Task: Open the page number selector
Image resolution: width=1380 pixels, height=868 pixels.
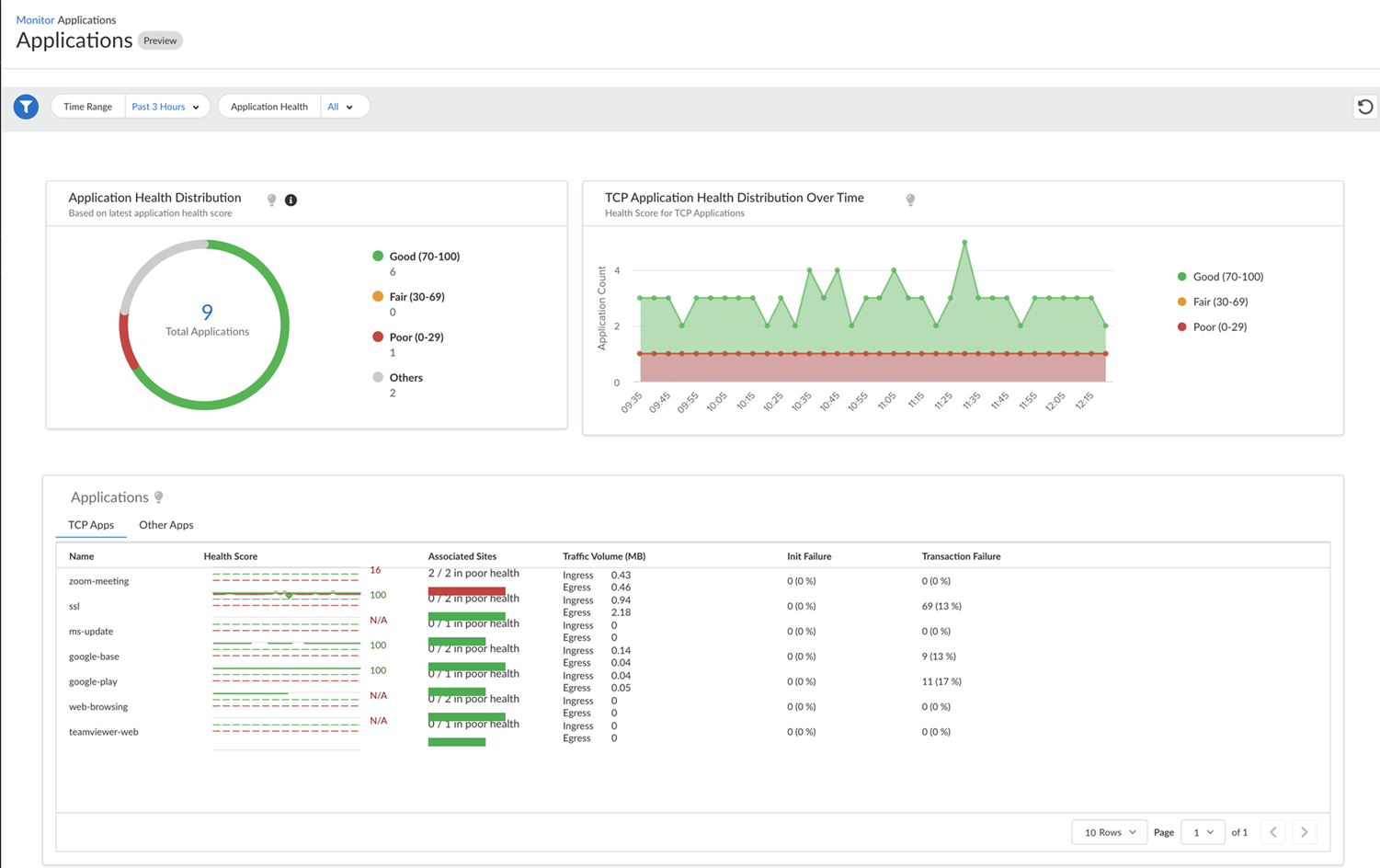Action: [1203, 832]
